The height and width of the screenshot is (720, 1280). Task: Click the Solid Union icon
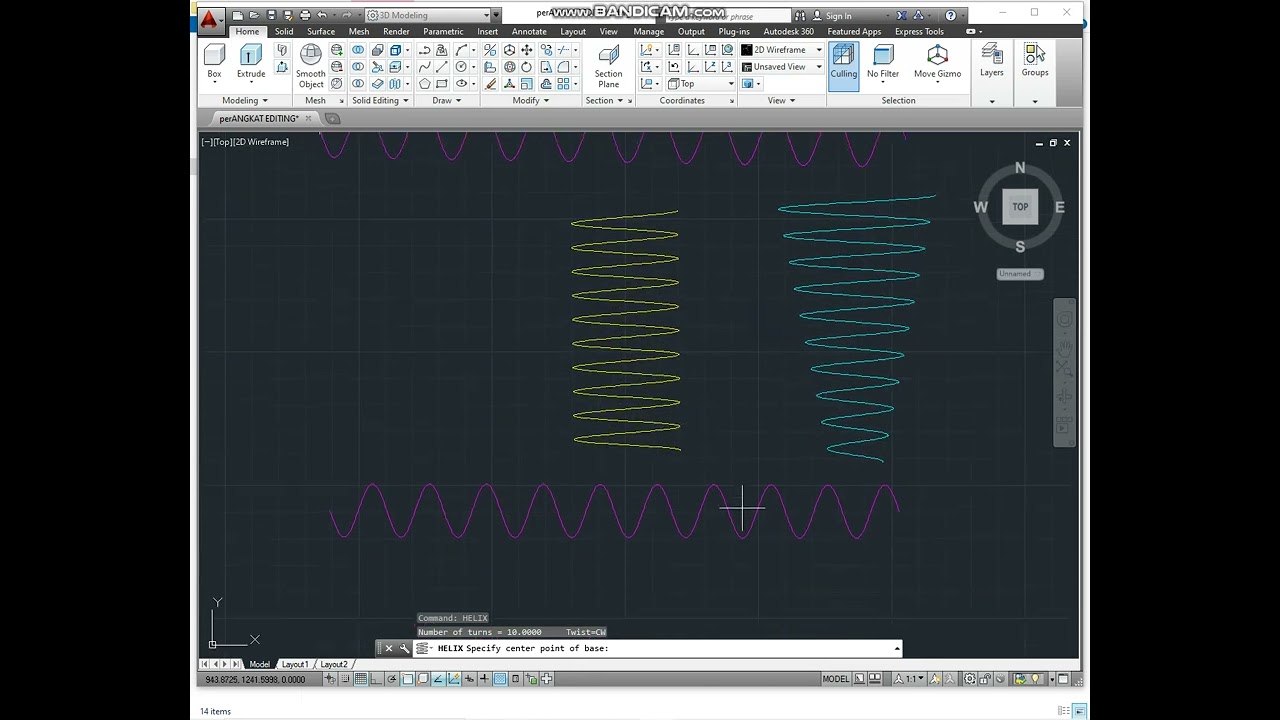coord(358,50)
